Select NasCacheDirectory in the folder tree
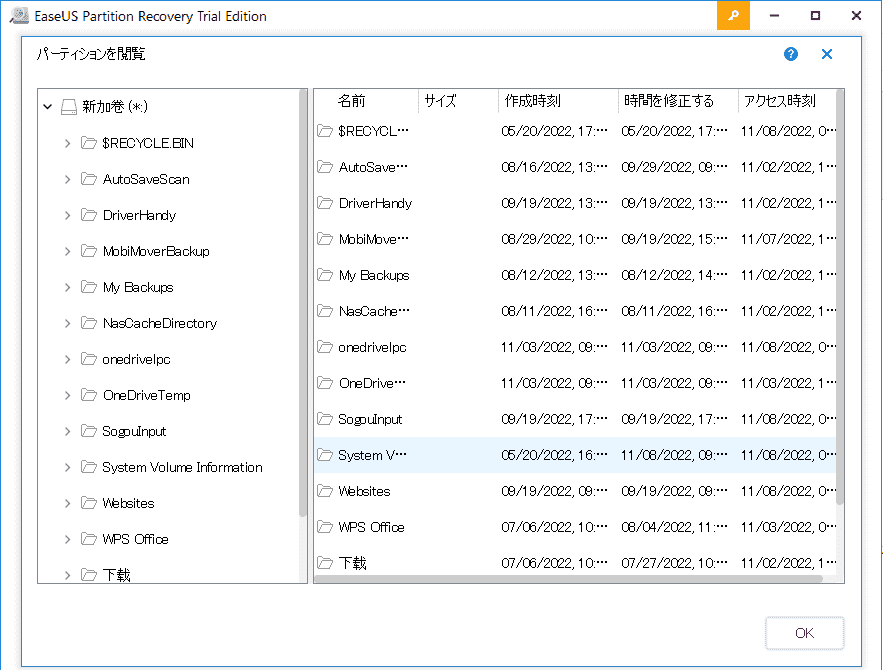The image size is (883, 670). (159, 323)
